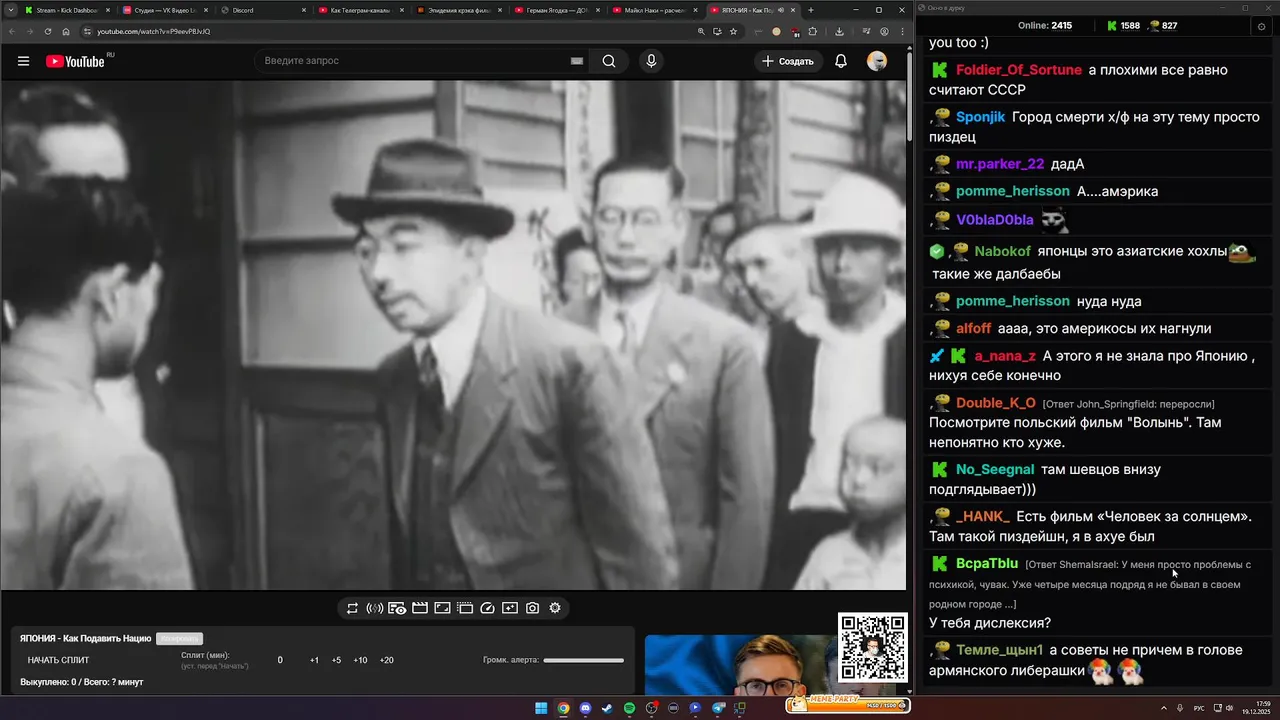
Task: Take a screenshot with the camera icon
Action: pos(533,608)
